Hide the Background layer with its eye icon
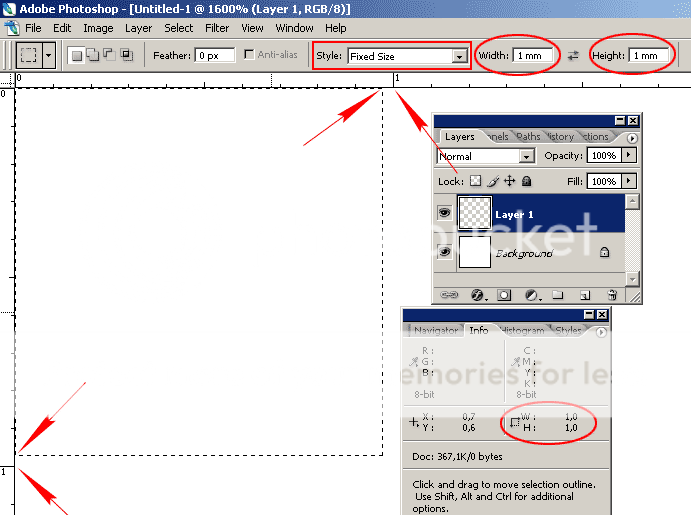This screenshot has width=691, height=515. [x=444, y=252]
